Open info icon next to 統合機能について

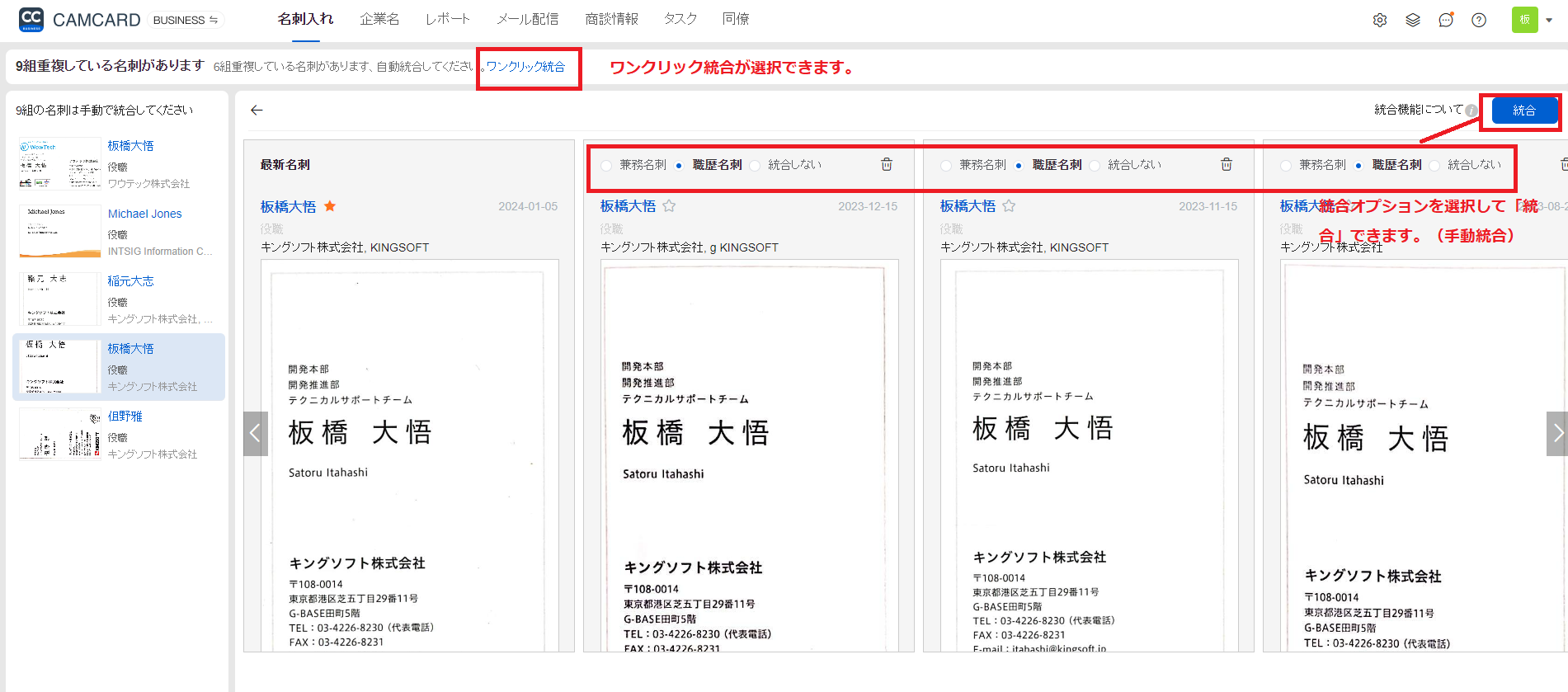[1471, 110]
